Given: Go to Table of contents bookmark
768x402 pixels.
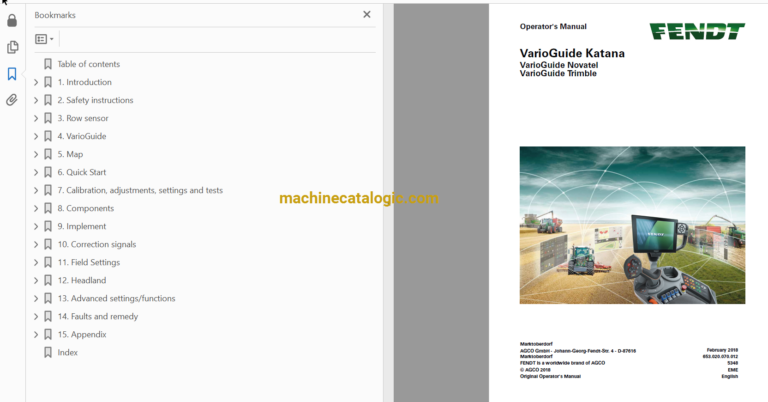Looking at the screenshot, I should [x=89, y=64].
